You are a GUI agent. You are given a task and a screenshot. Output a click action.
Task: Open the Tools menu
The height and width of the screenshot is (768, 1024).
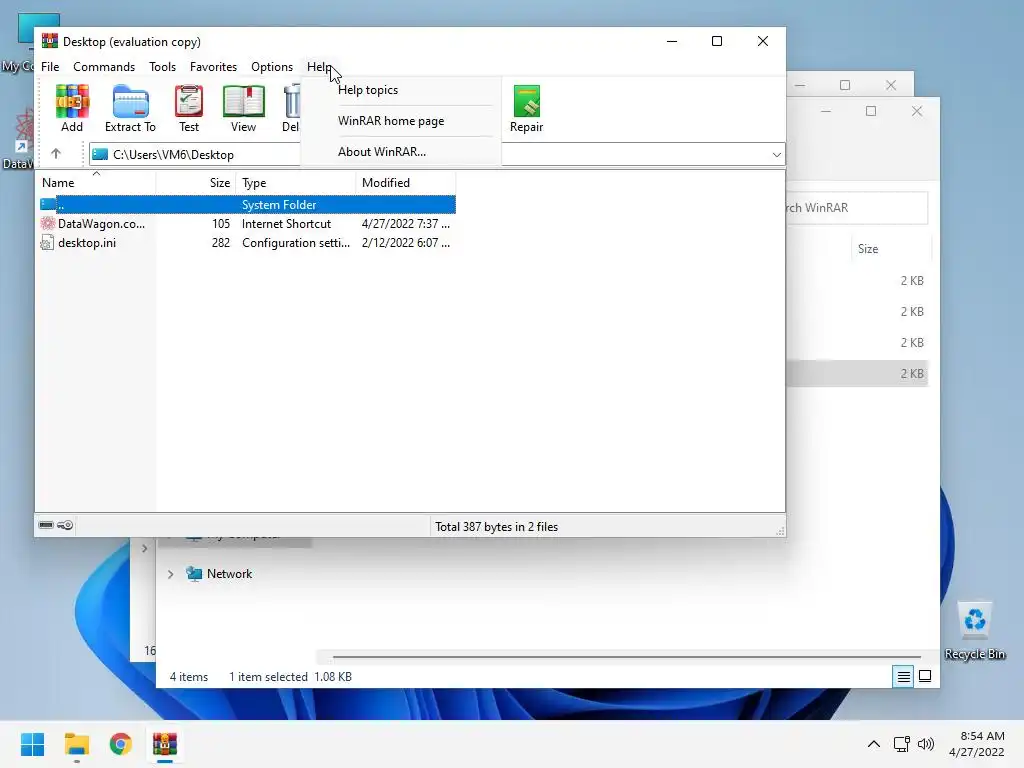tap(162, 67)
